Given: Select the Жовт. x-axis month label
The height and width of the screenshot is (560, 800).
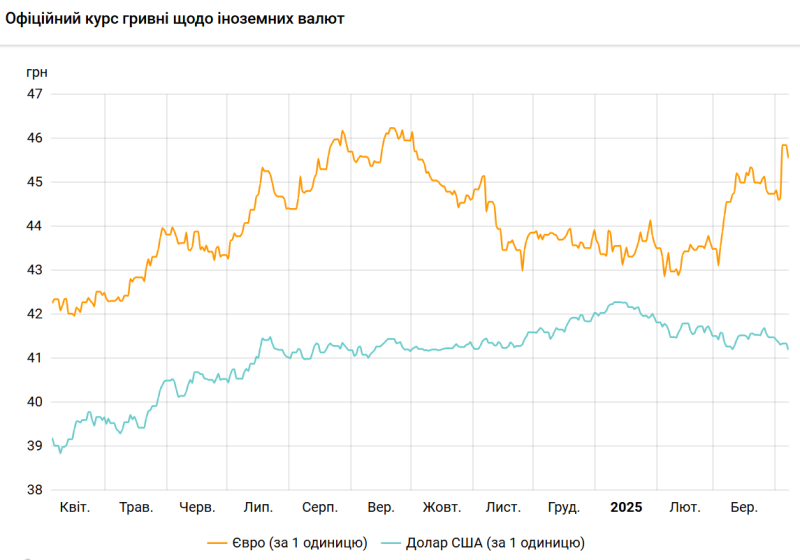Looking at the screenshot, I should (442, 507).
